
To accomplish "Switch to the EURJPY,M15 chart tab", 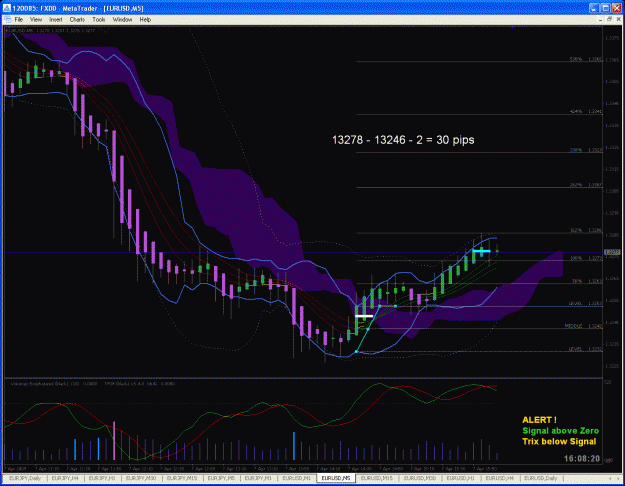I will 182,478.
